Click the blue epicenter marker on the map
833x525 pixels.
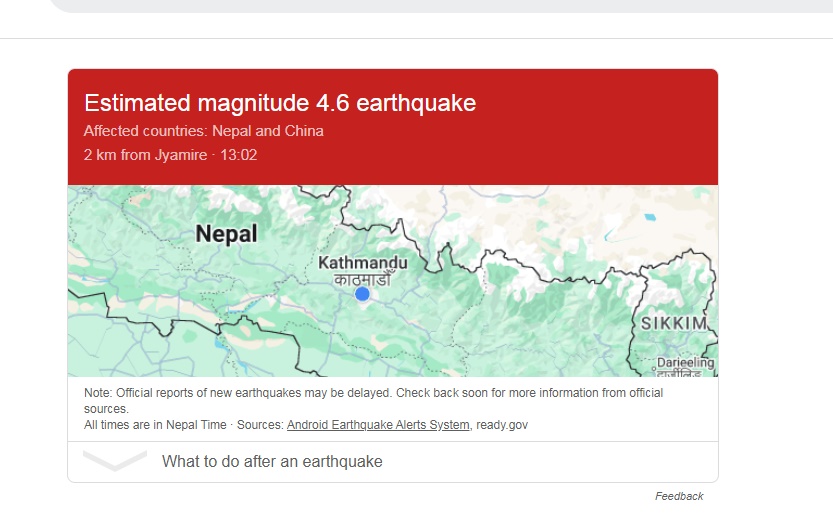362,294
